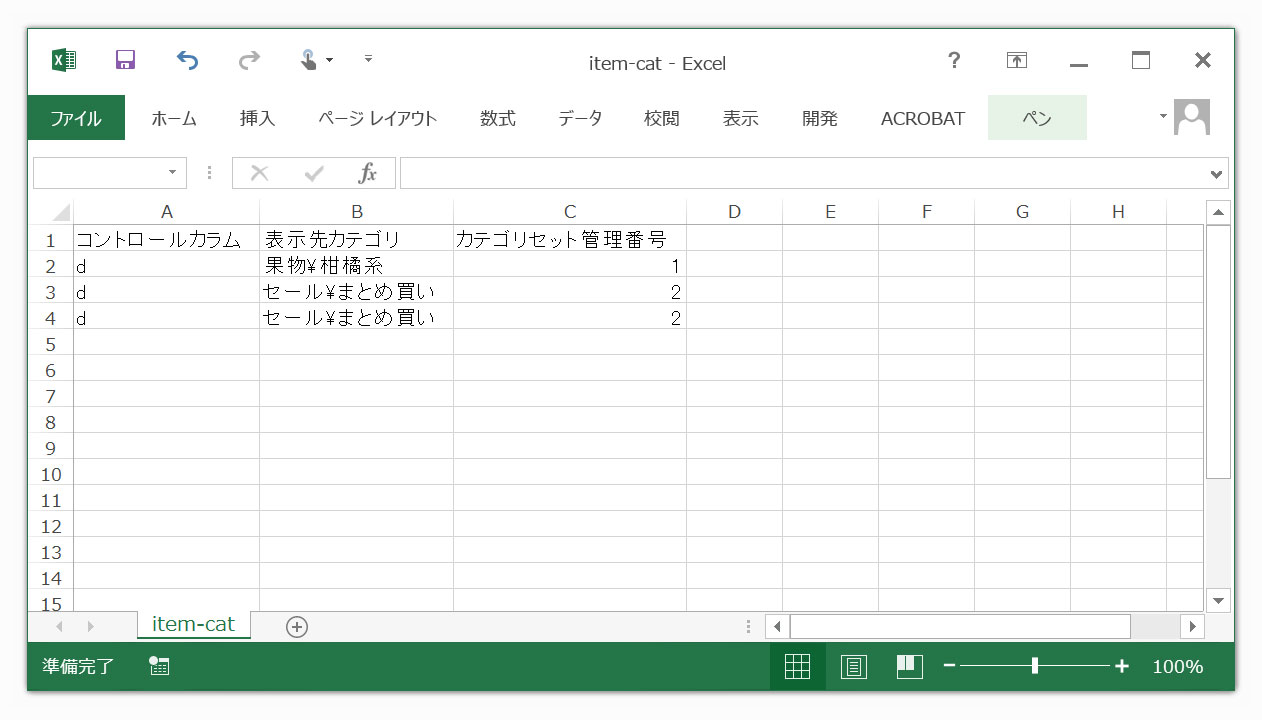Click vertical scrollbar down arrow
1262x720 pixels.
point(1218,600)
